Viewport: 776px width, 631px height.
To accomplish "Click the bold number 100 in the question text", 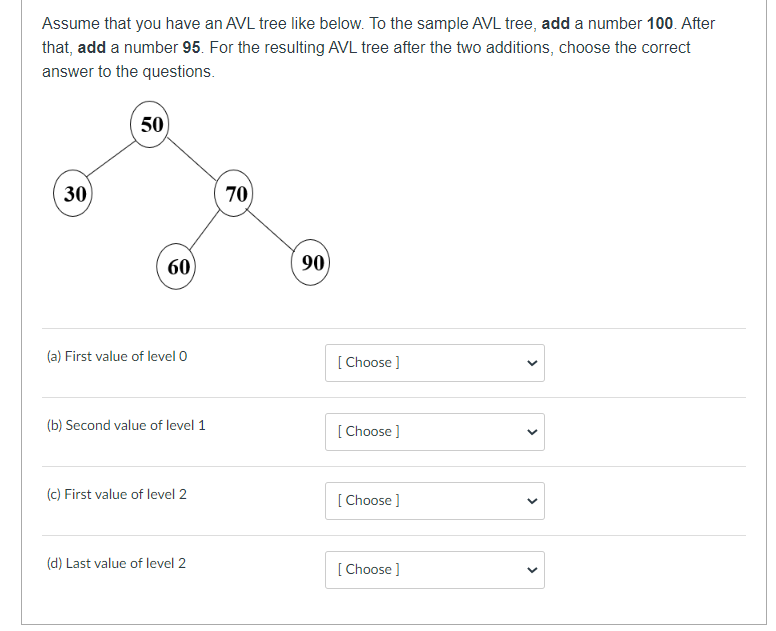I will [x=660, y=23].
